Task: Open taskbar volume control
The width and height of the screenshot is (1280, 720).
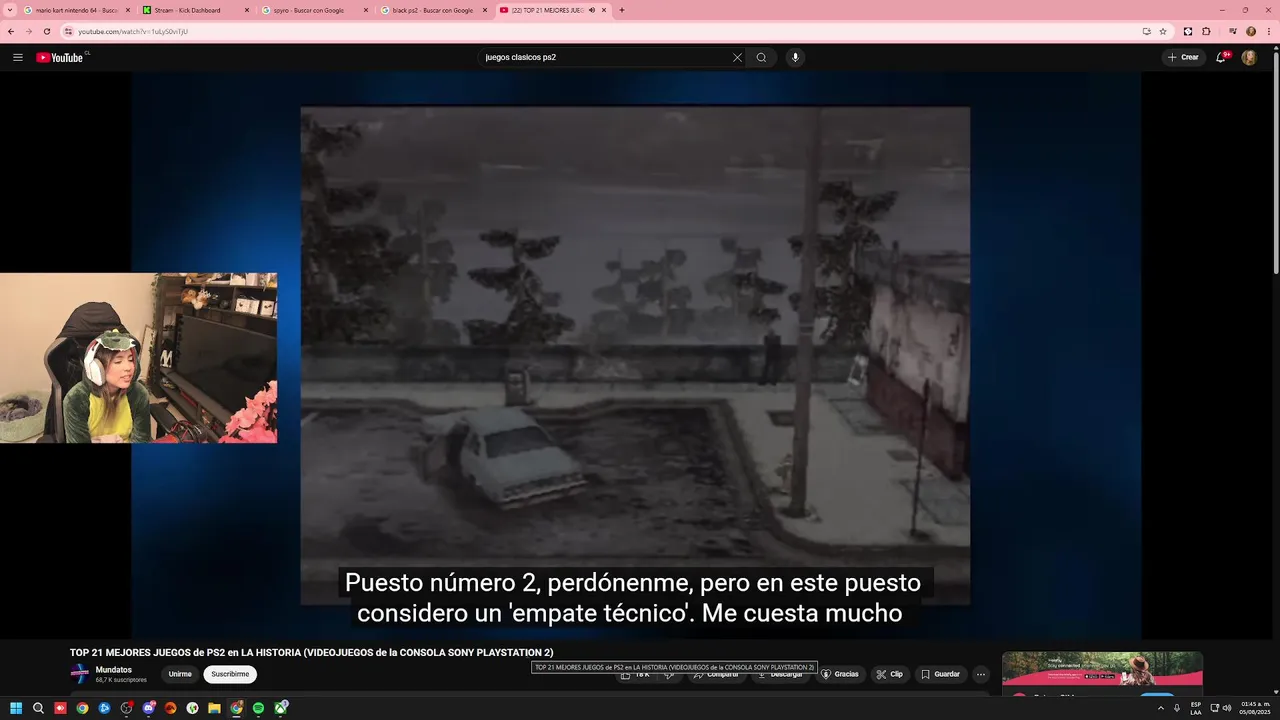Action: click(x=1227, y=708)
